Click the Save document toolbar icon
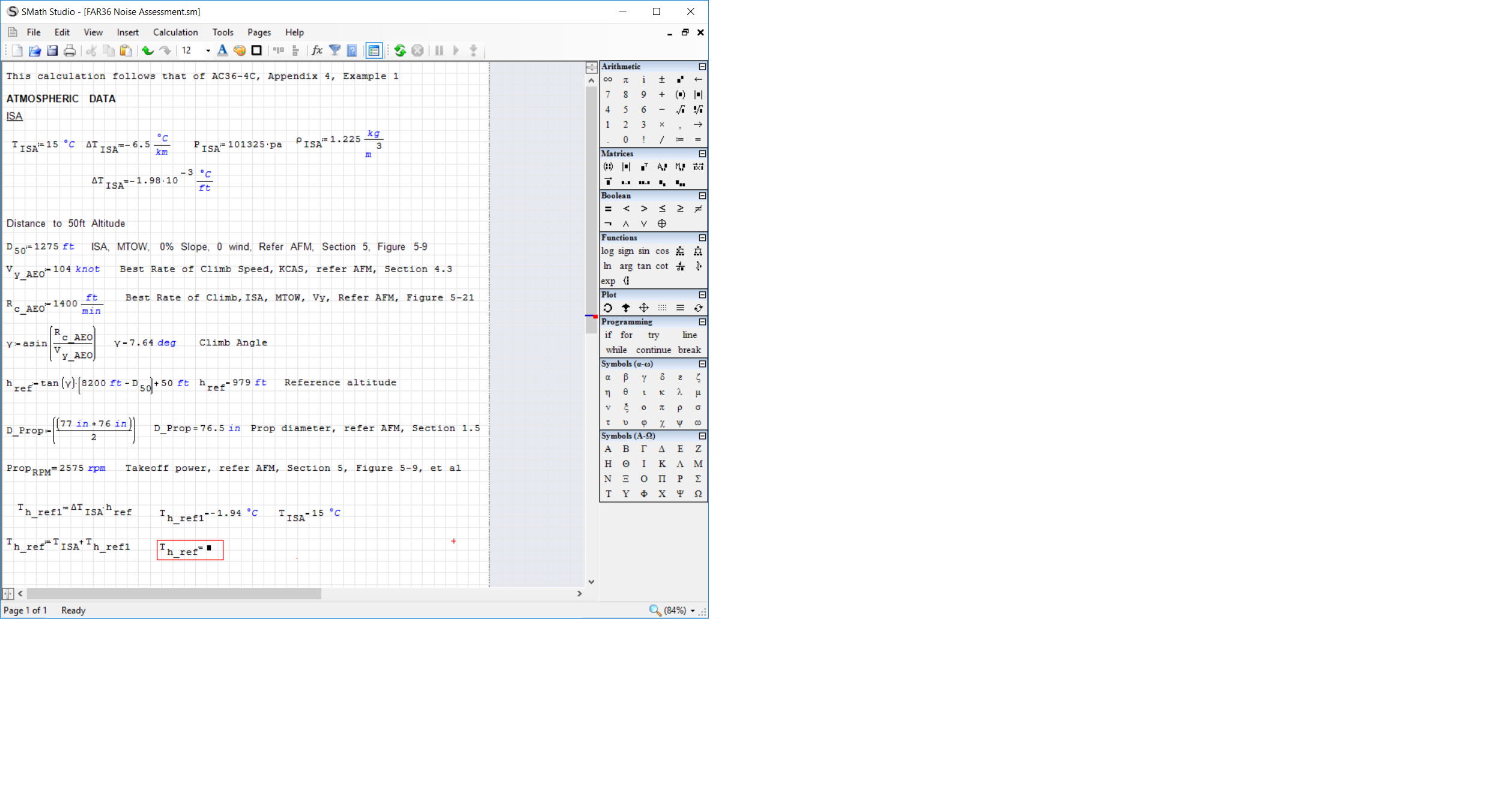This screenshot has width=1492, height=812. [x=52, y=50]
